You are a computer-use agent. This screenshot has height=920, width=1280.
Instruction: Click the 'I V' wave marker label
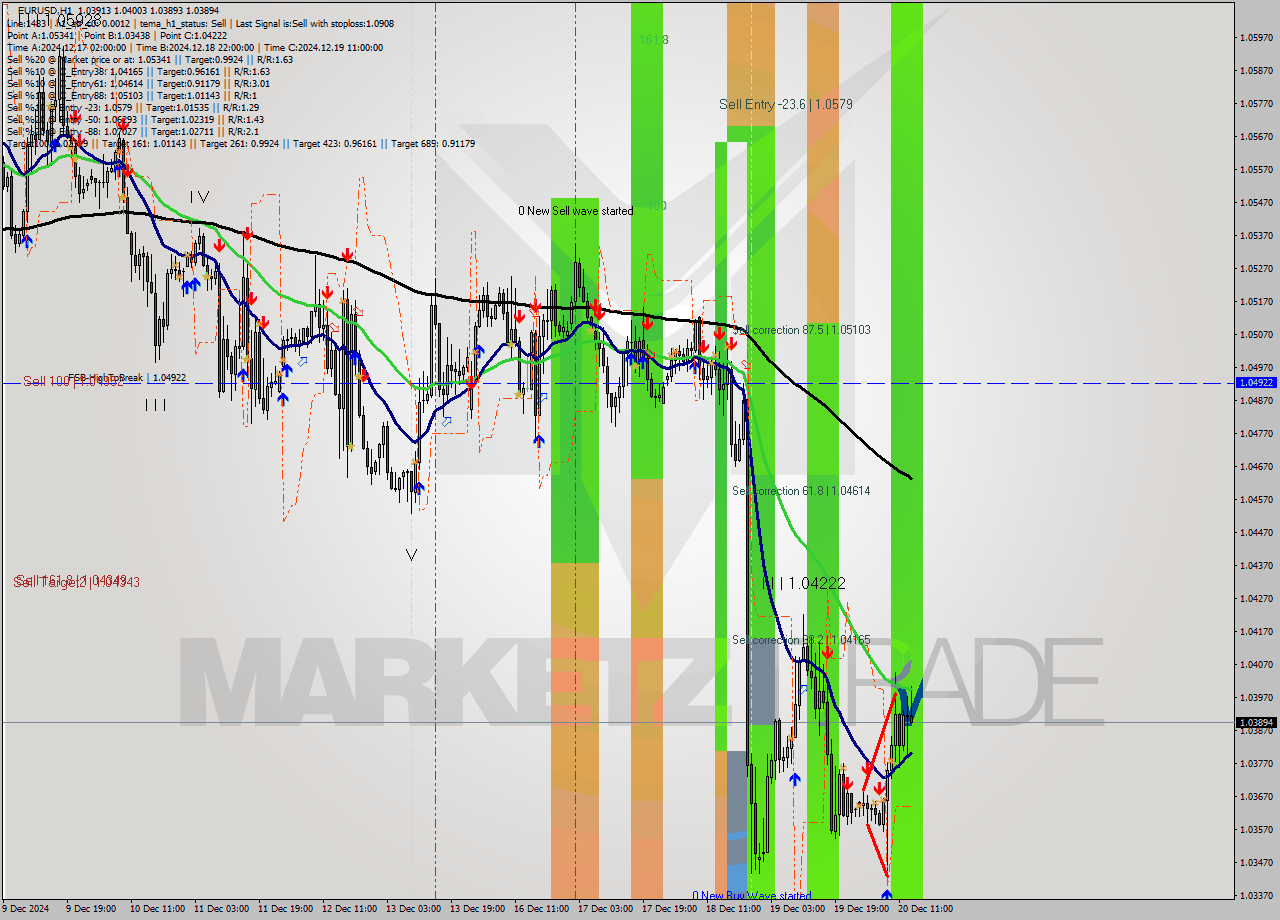click(x=199, y=197)
